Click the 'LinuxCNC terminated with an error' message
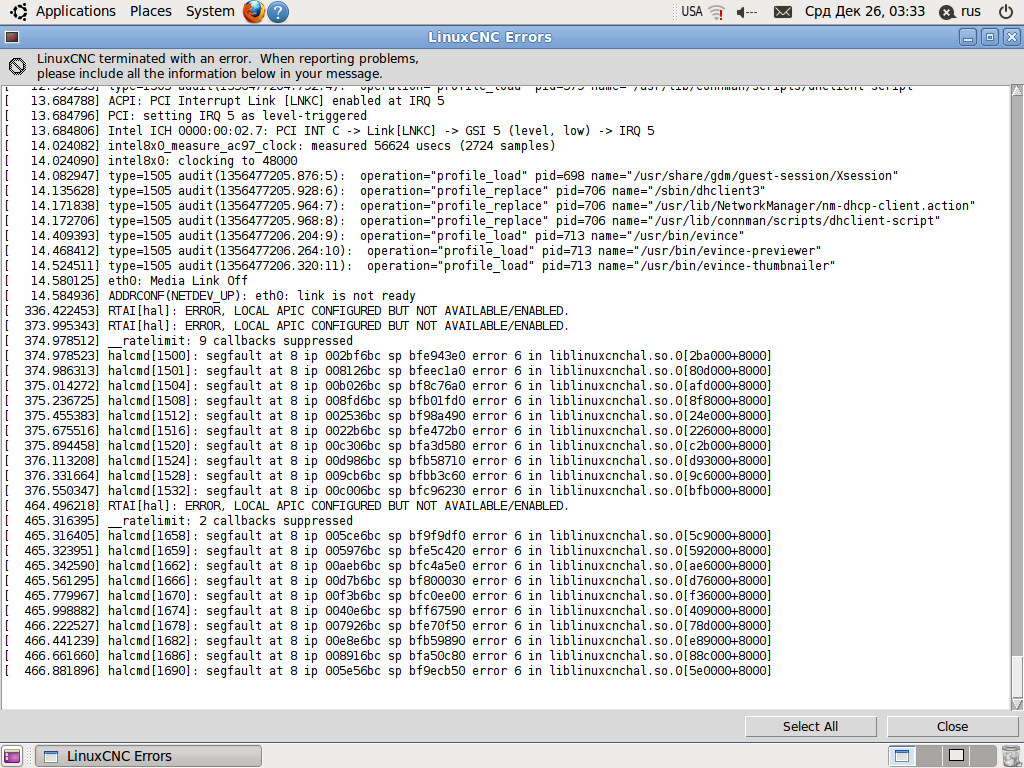Image resolution: width=1024 pixels, height=768 pixels. 227,66
